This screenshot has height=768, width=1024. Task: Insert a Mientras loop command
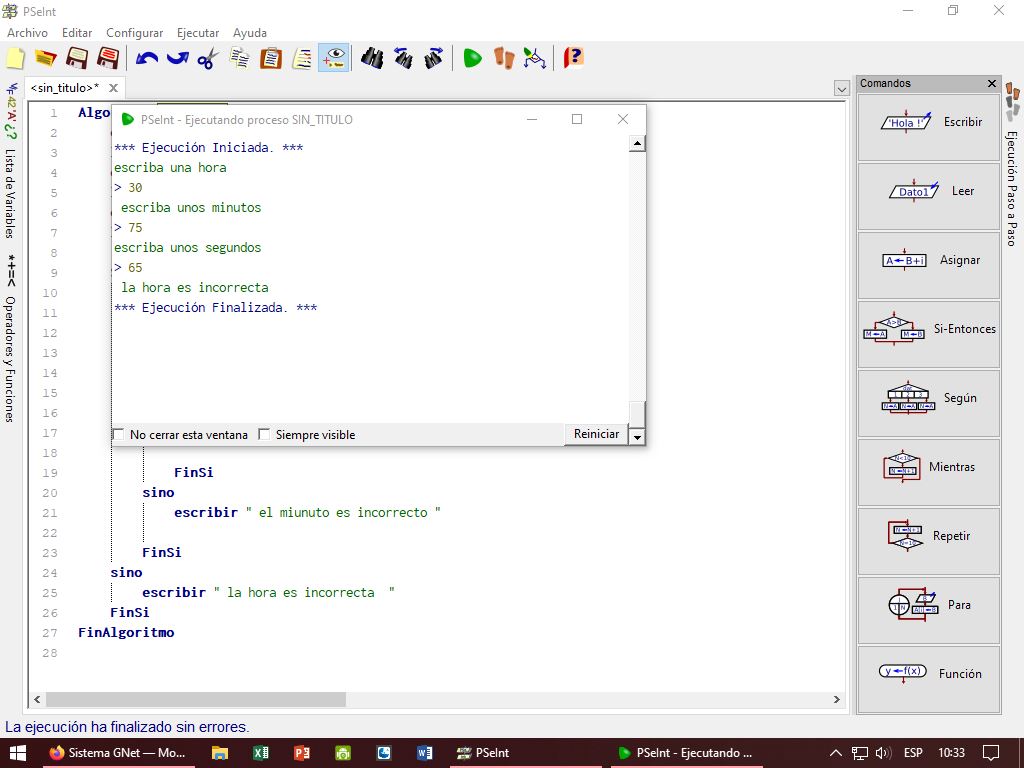click(x=928, y=467)
